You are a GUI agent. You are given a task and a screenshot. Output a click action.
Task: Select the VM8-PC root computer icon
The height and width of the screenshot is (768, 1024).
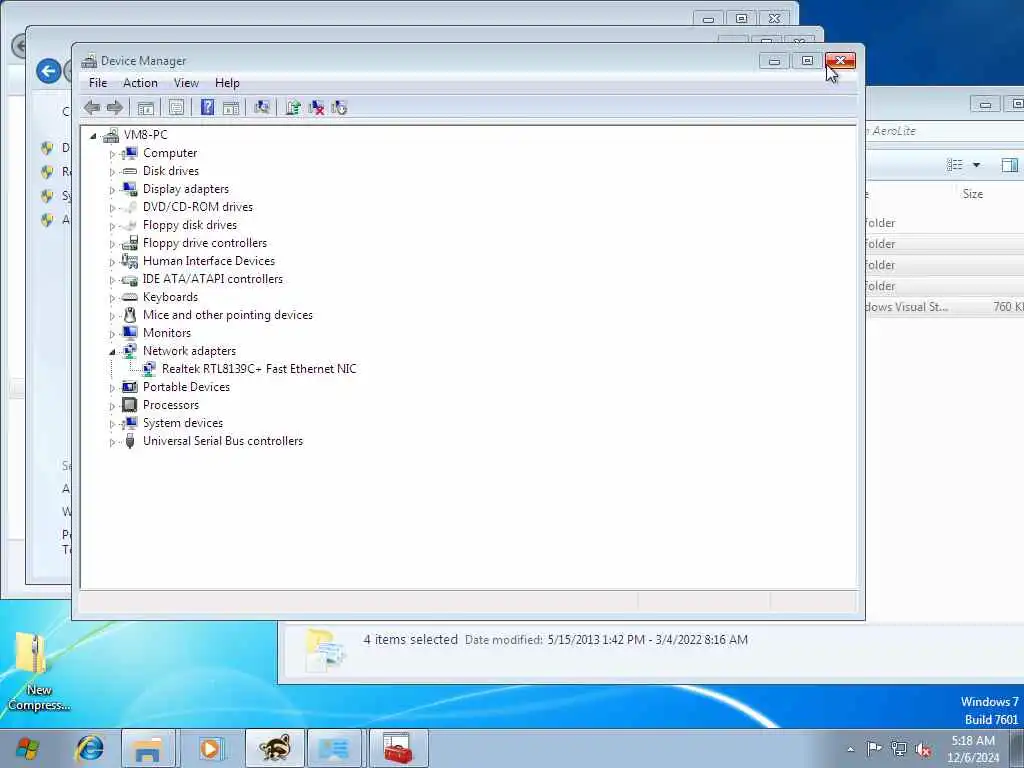pos(112,135)
